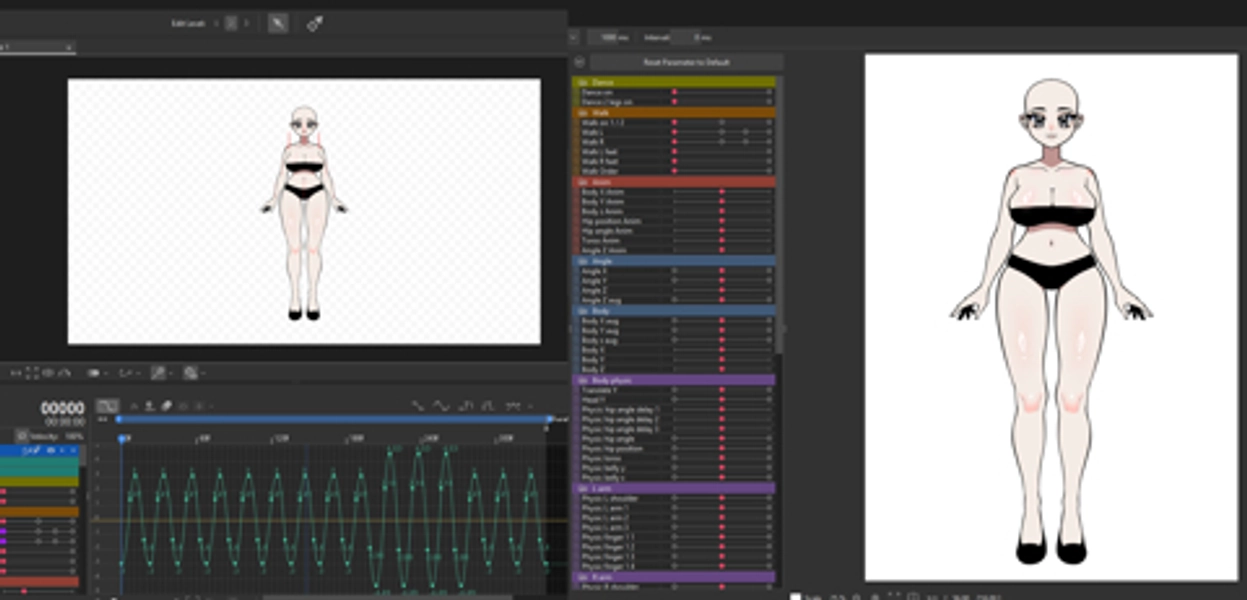Select the eyedropper tool near the top toolbar
Image resolution: width=1247 pixels, height=600 pixels.
tap(313, 22)
